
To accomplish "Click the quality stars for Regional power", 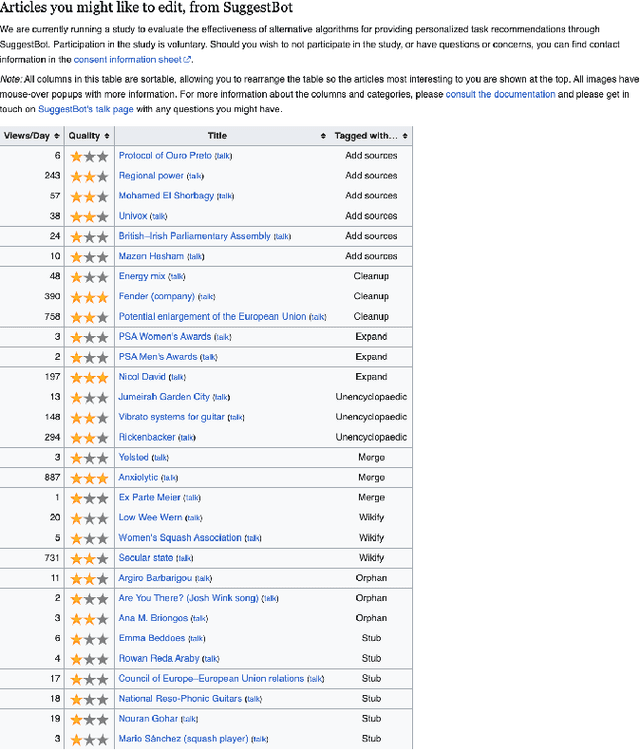I will [88, 176].
